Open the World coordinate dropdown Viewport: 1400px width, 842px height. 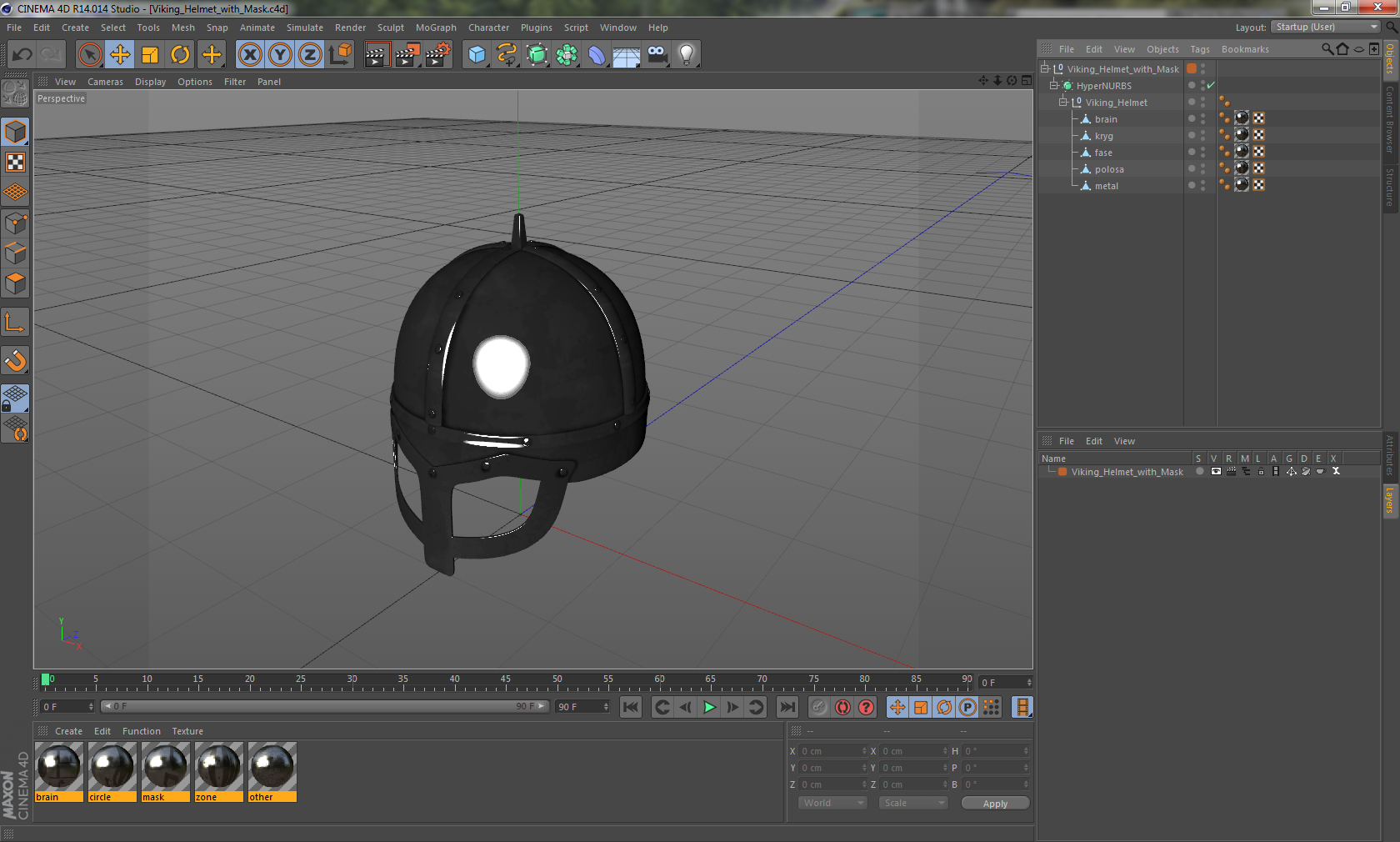click(832, 803)
